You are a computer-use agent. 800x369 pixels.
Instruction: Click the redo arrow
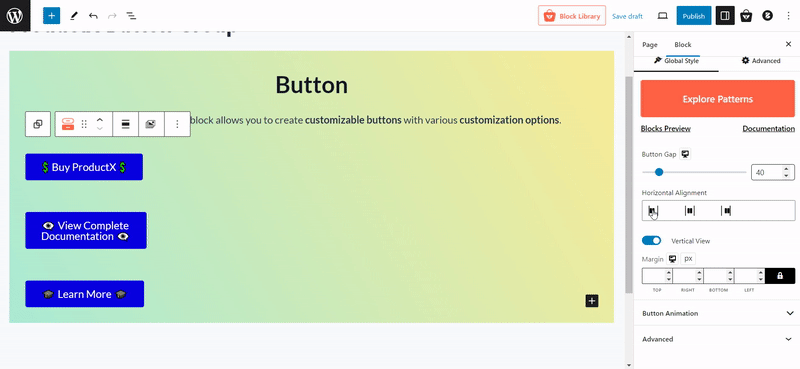112,16
